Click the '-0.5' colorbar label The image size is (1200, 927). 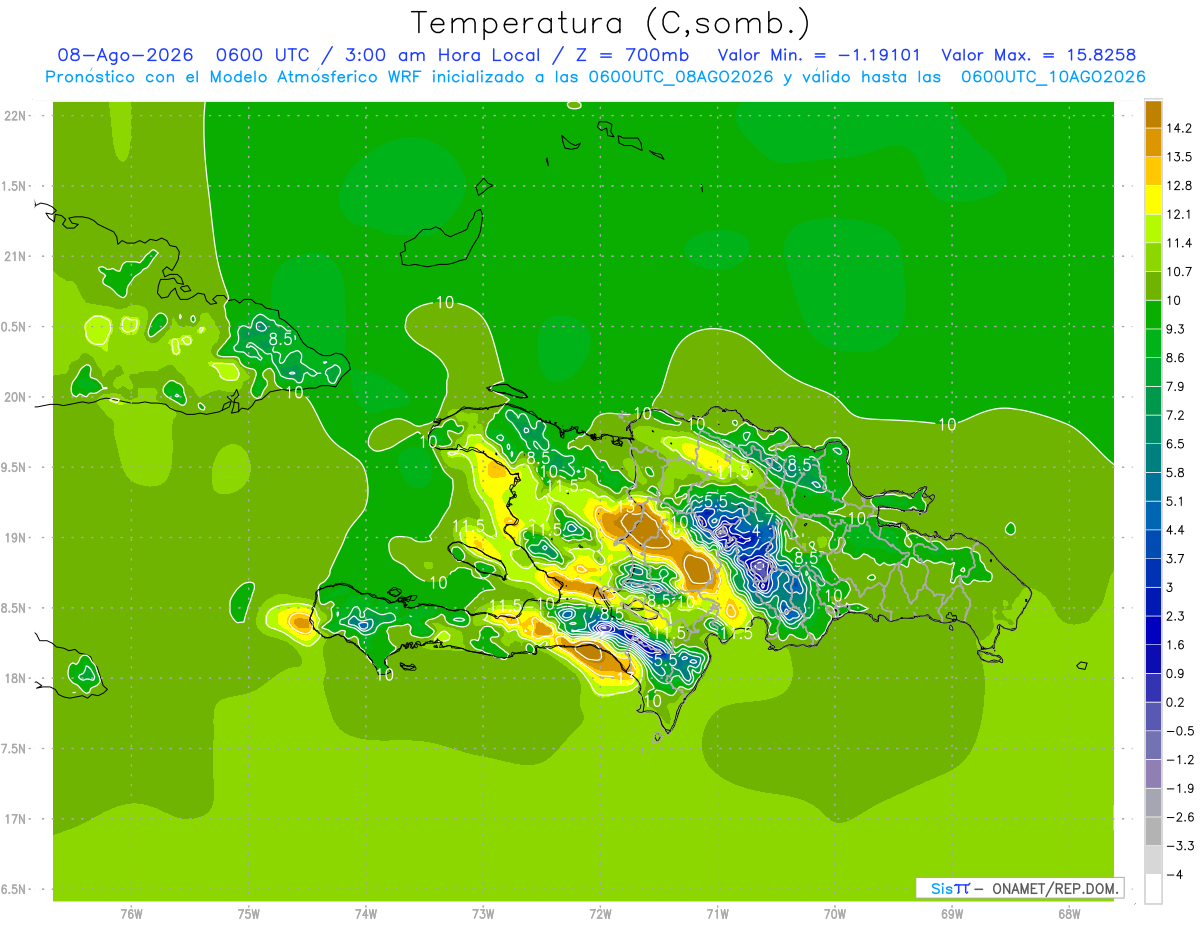point(1180,731)
